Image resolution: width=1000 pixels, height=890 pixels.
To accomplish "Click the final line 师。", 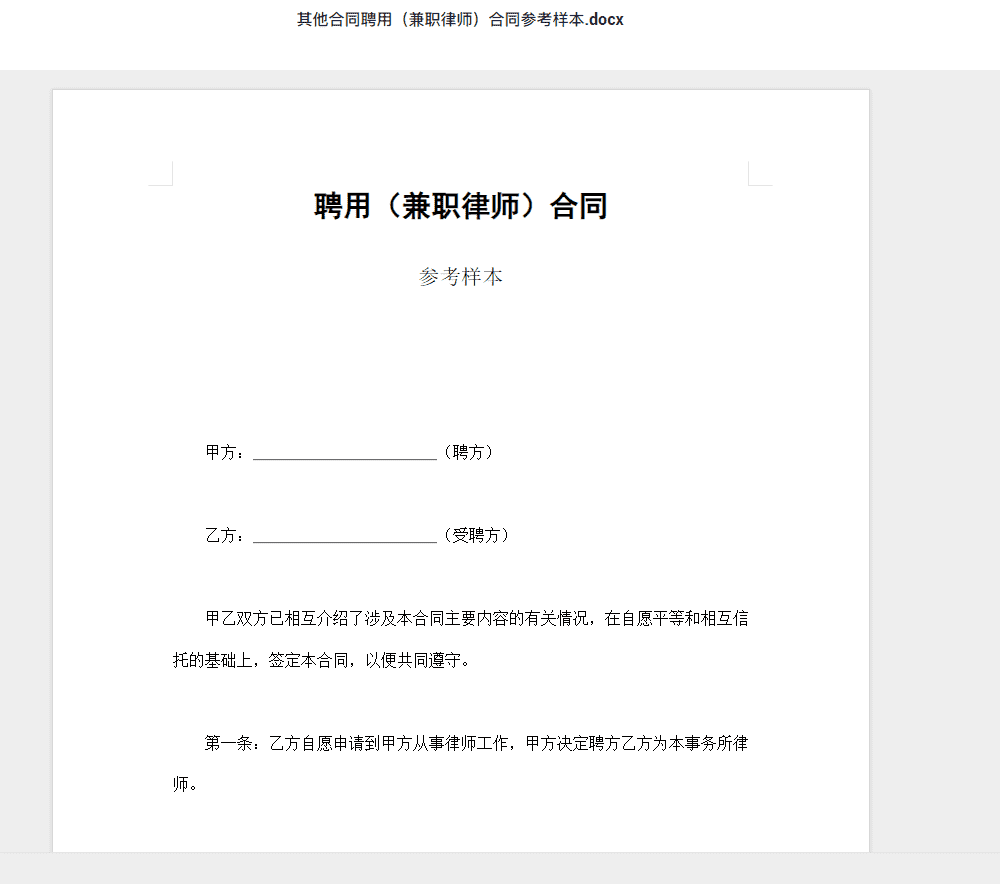I will click(x=186, y=784).
